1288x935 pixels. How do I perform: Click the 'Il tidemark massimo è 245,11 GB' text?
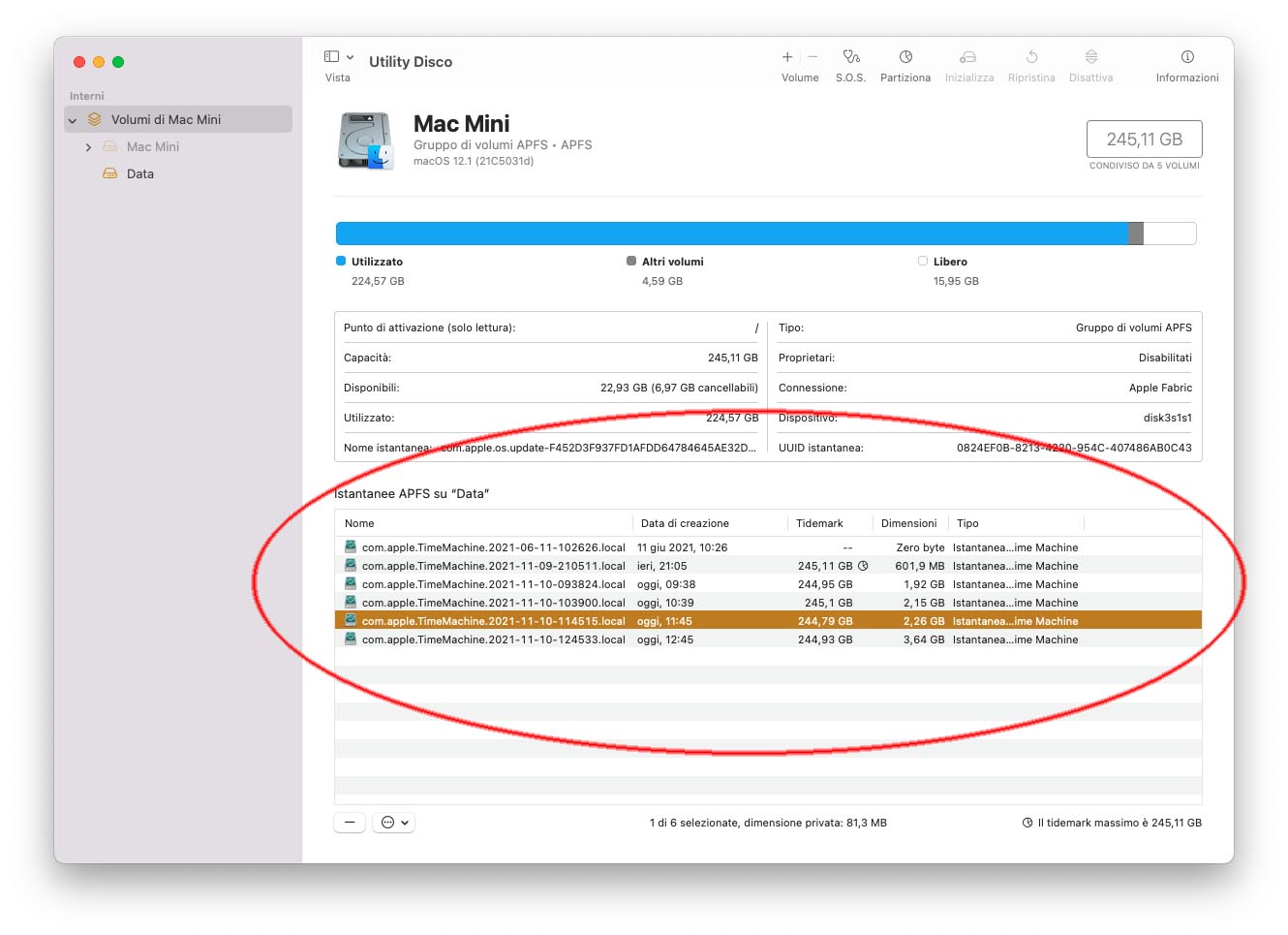click(x=1119, y=823)
